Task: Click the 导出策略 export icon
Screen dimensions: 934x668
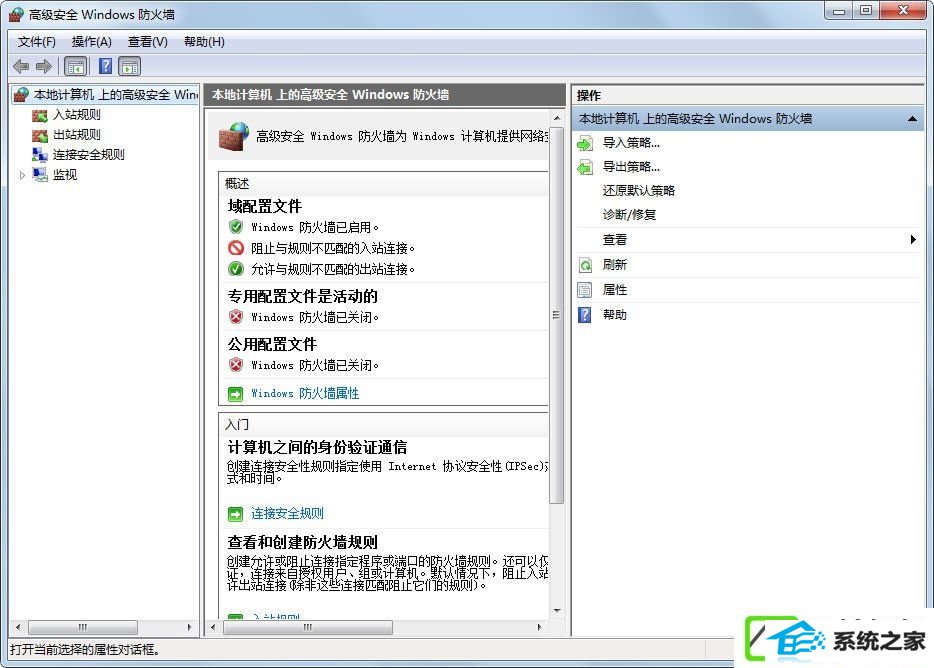Action: point(585,167)
